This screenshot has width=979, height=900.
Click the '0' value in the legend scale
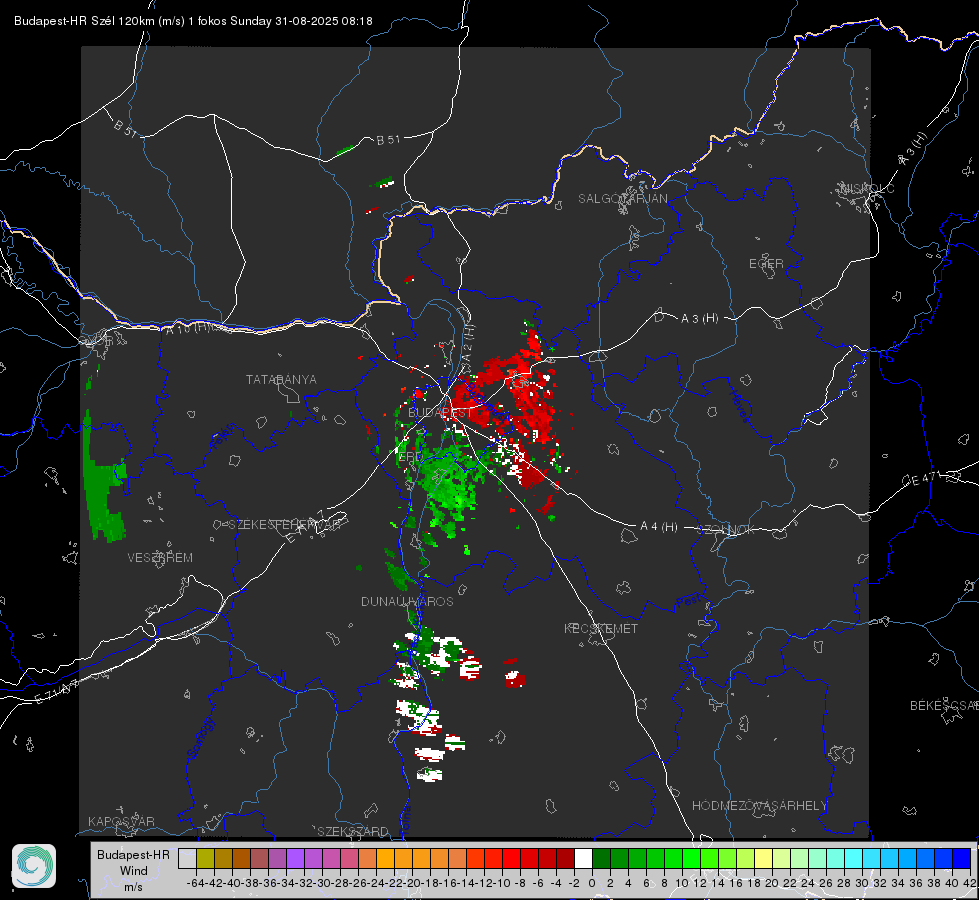(592, 883)
